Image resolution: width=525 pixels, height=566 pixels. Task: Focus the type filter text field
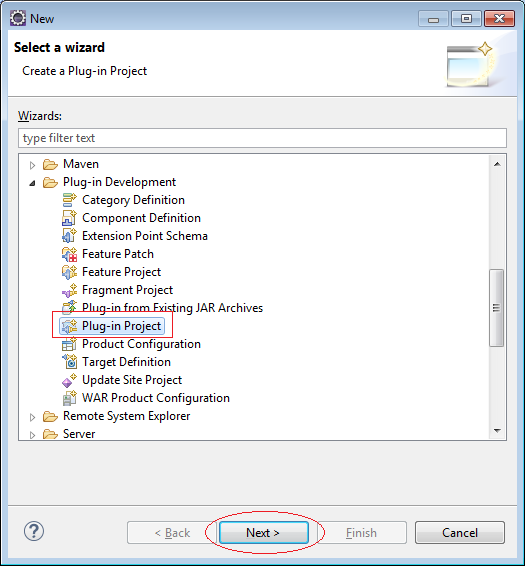[x=262, y=138]
